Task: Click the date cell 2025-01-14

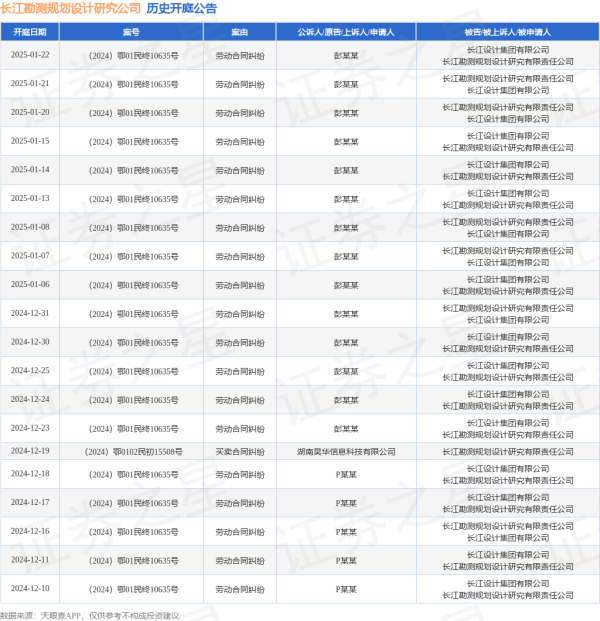Action: point(30,170)
